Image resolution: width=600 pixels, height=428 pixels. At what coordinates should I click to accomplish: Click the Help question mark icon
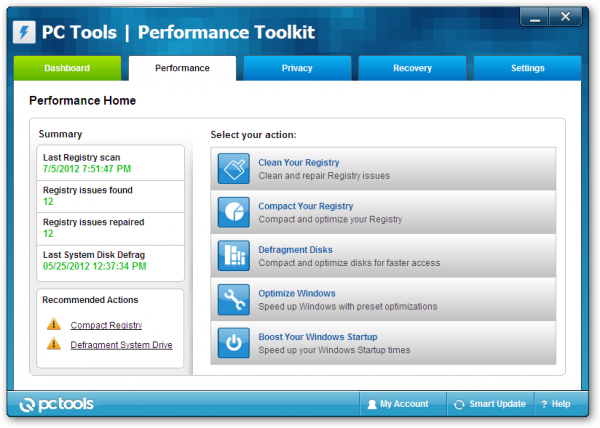point(544,404)
